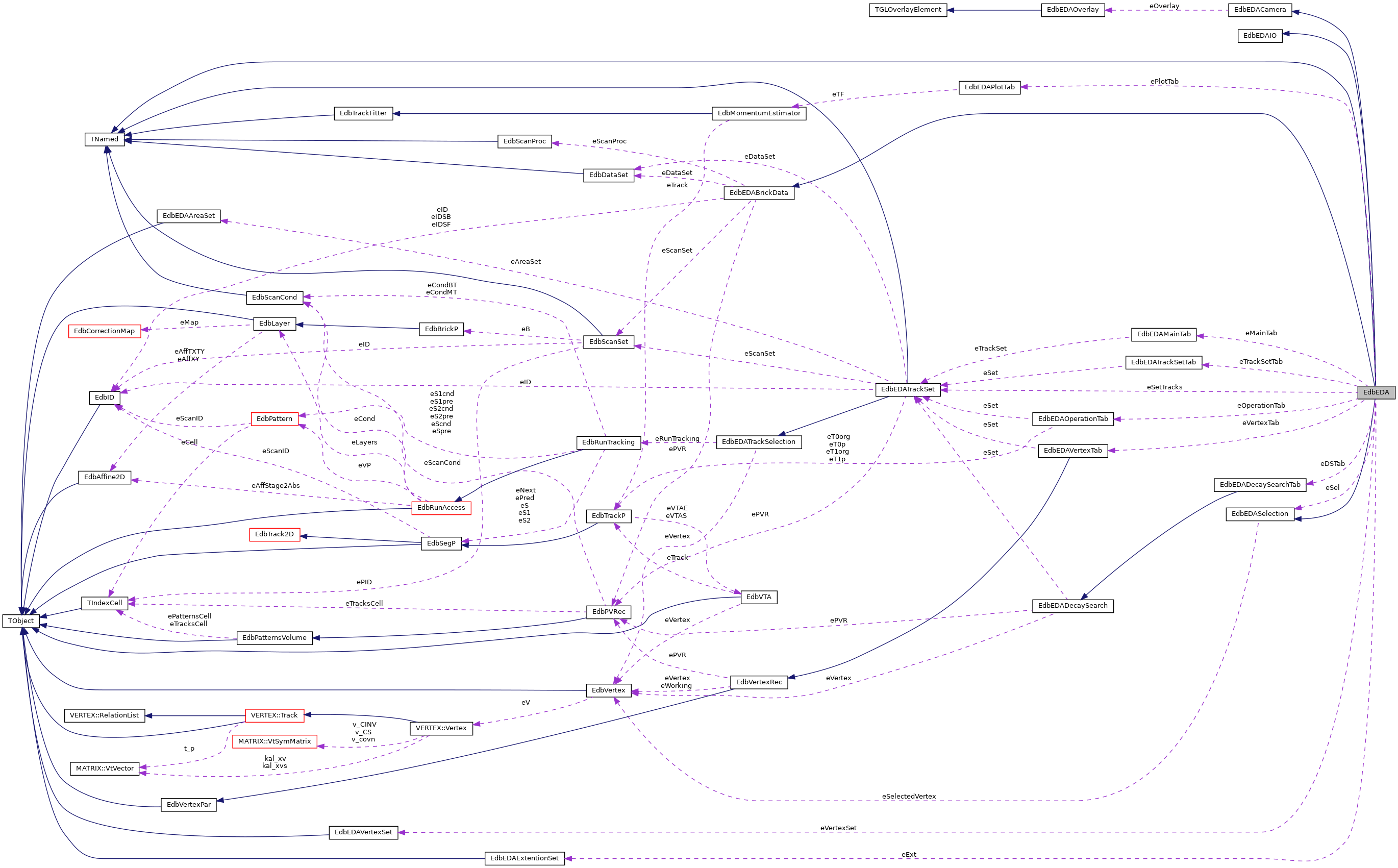This screenshot has height=868, width=1398.
Task: Open the EdbEDAVertexTab node
Action: [x=1072, y=451]
